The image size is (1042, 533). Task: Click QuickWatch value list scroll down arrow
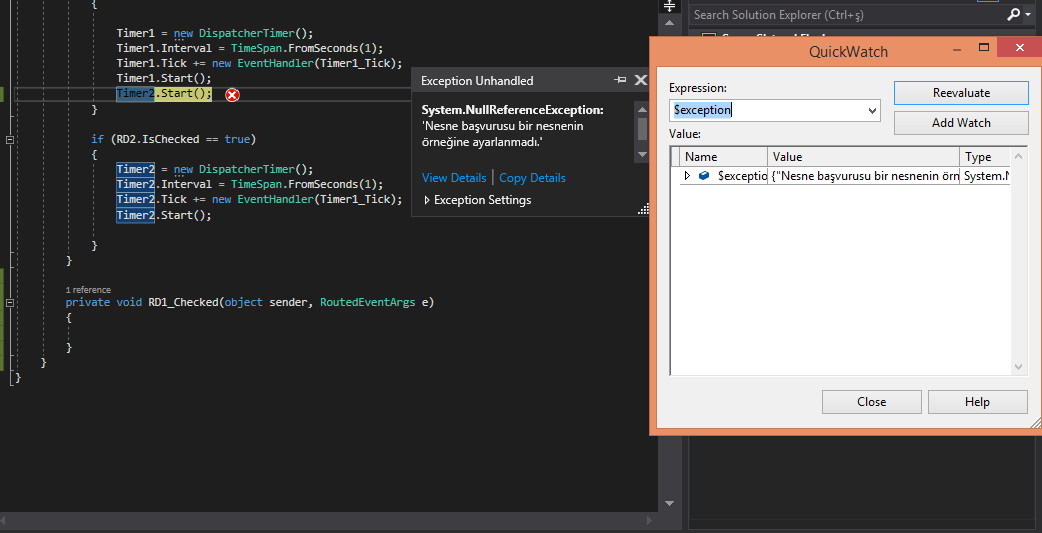[1019, 367]
